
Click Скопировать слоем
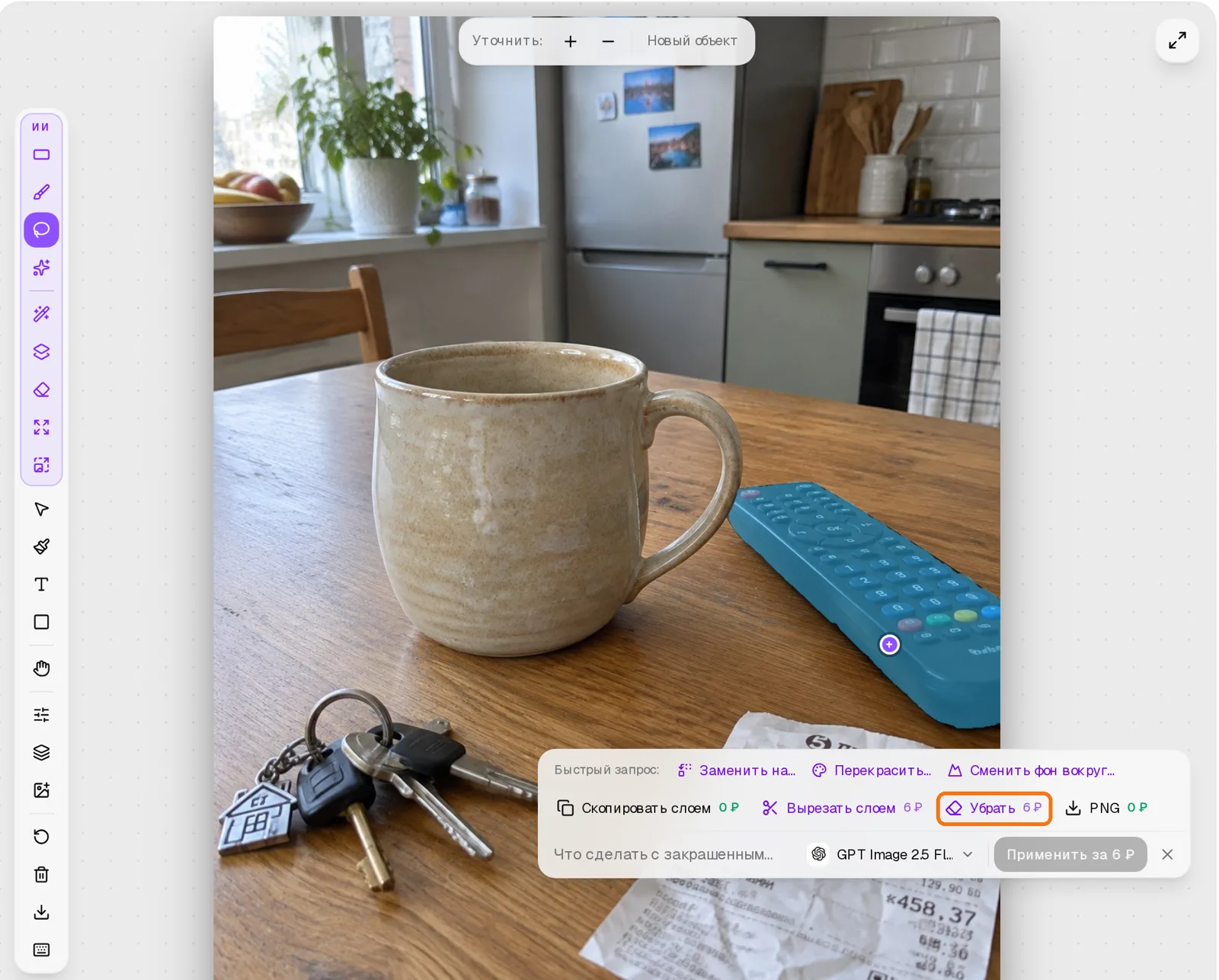[648, 808]
